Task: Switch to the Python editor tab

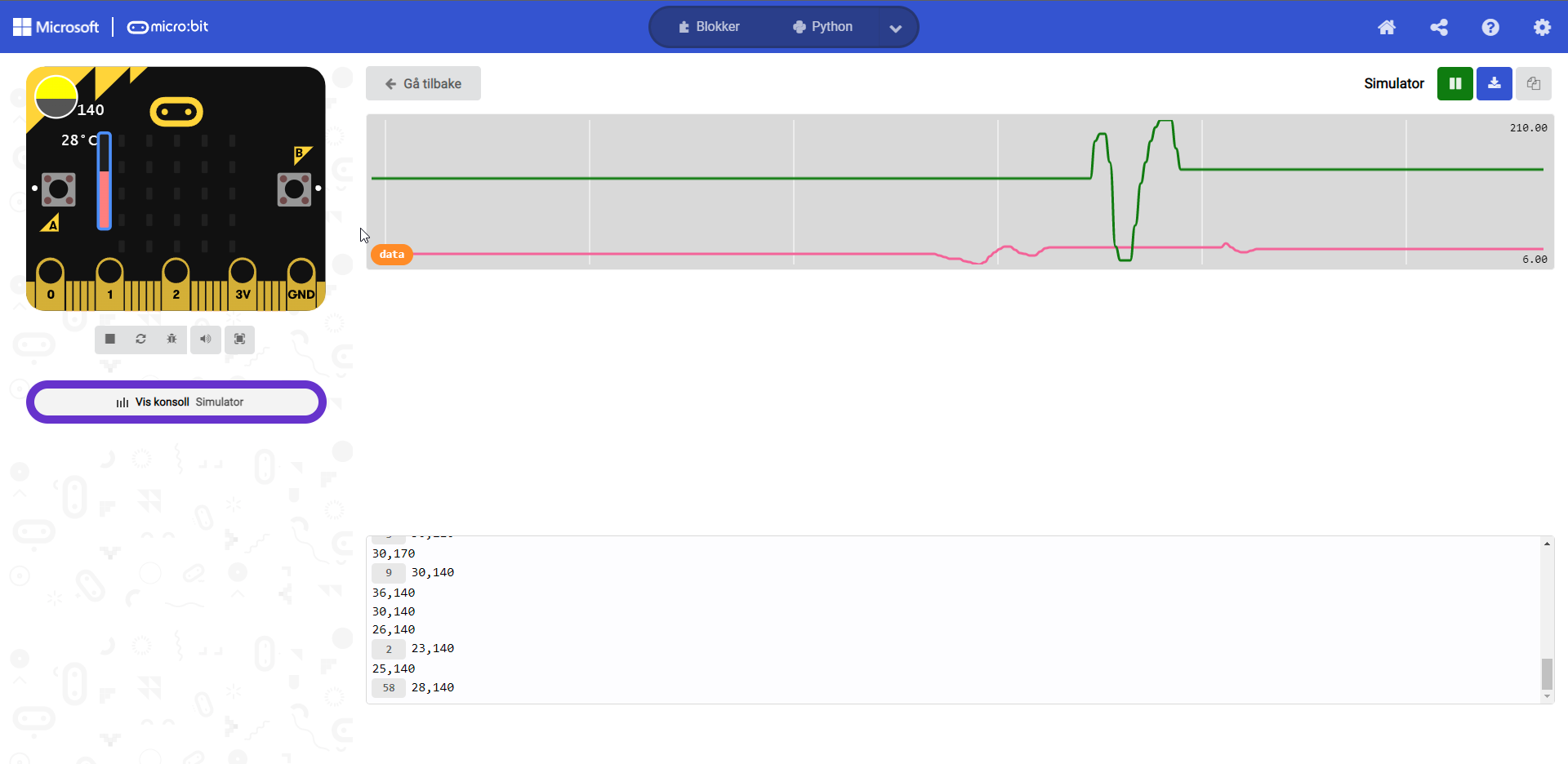Action: [x=822, y=27]
